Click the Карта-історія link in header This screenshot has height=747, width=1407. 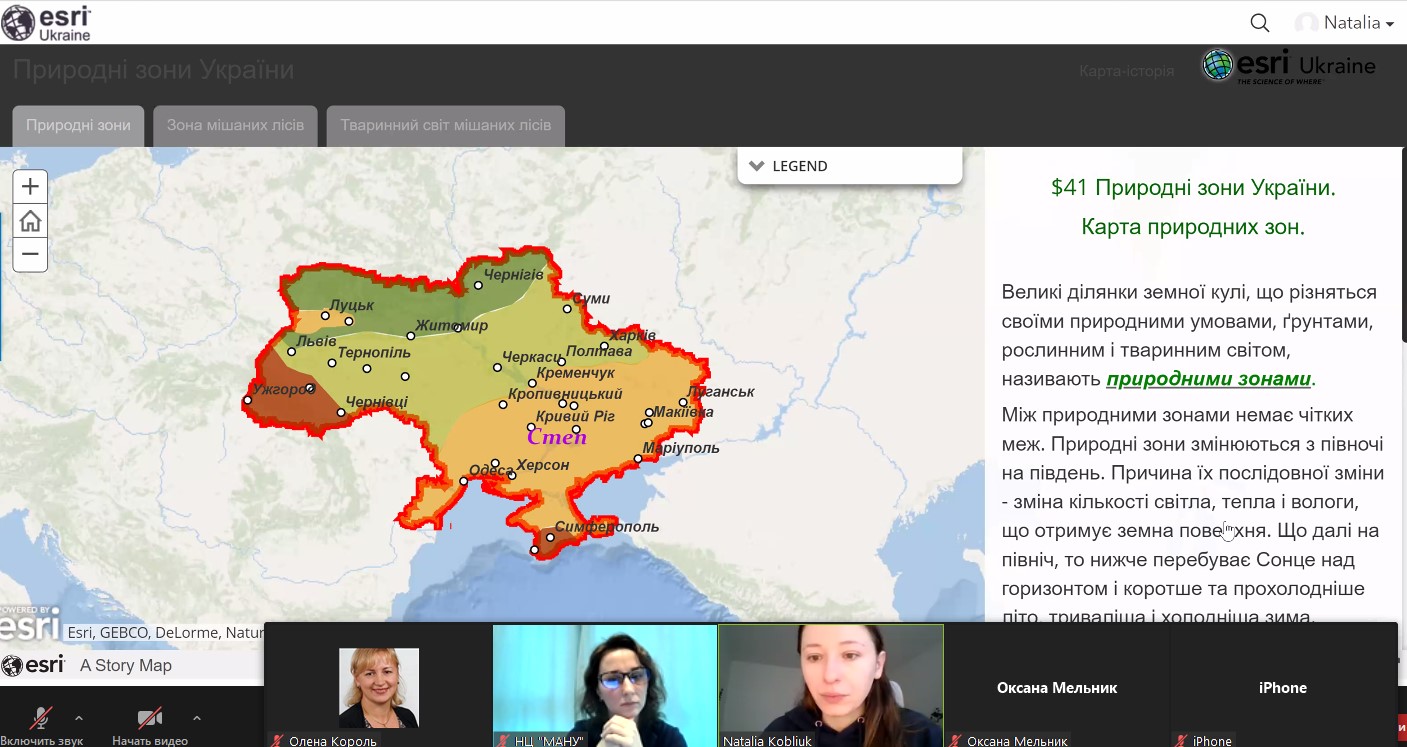(x=1126, y=71)
